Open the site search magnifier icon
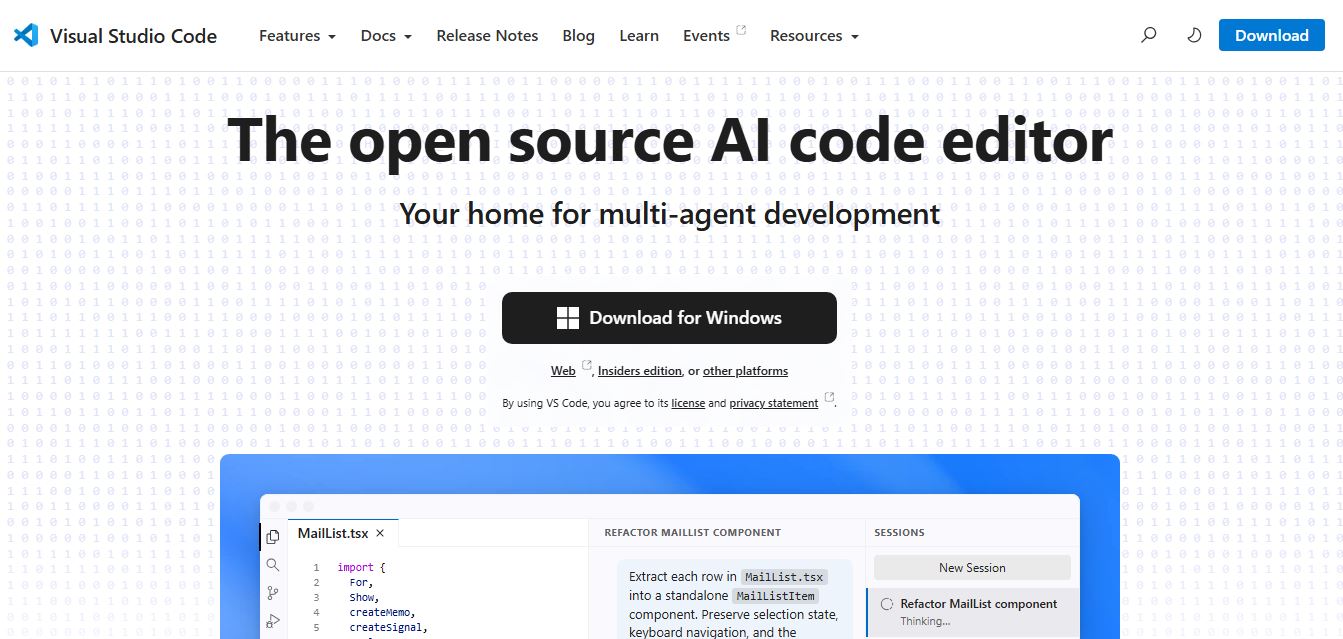This screenshot has width=1343, height=639. point(1149,35)
